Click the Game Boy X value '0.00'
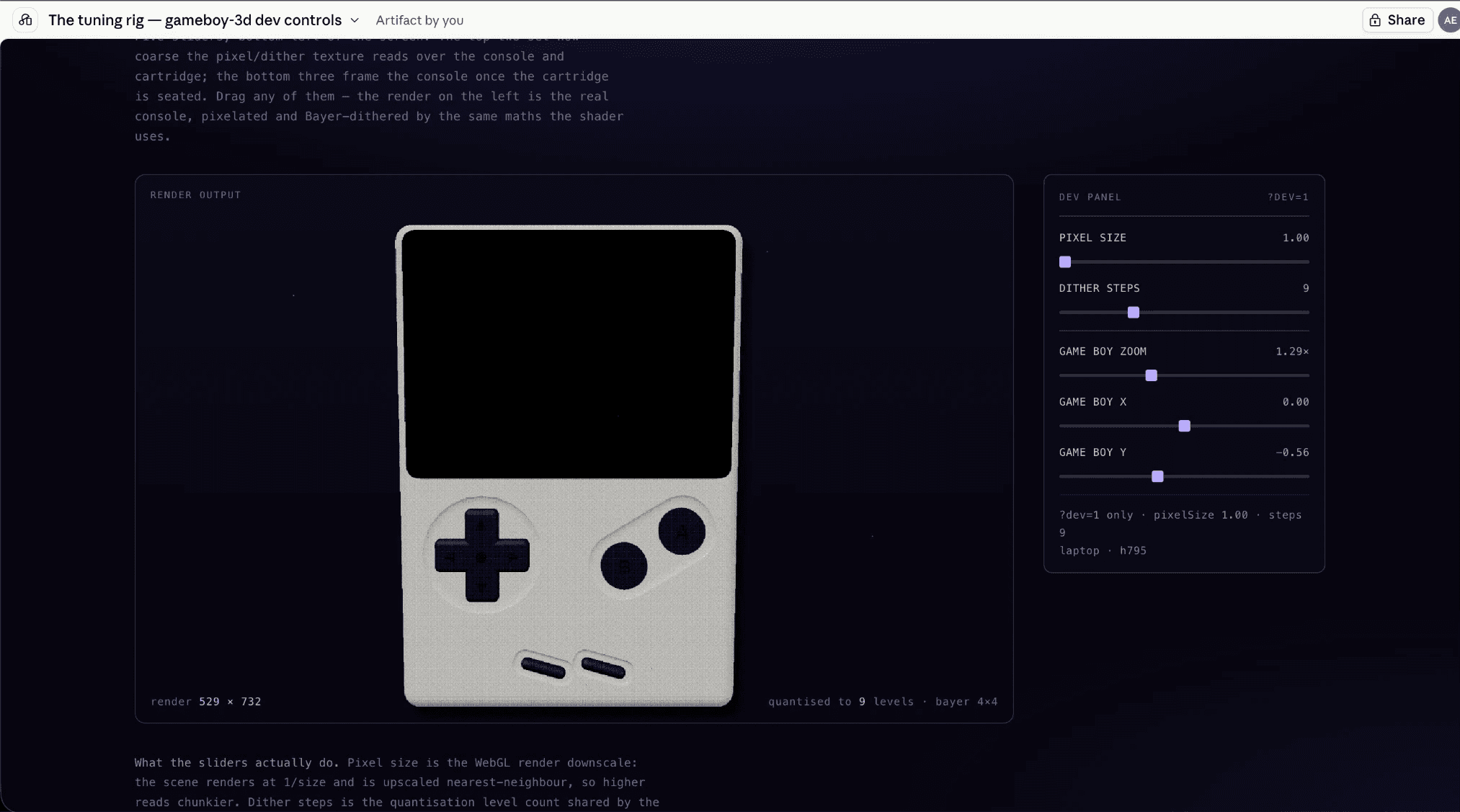 point(1296,402)
